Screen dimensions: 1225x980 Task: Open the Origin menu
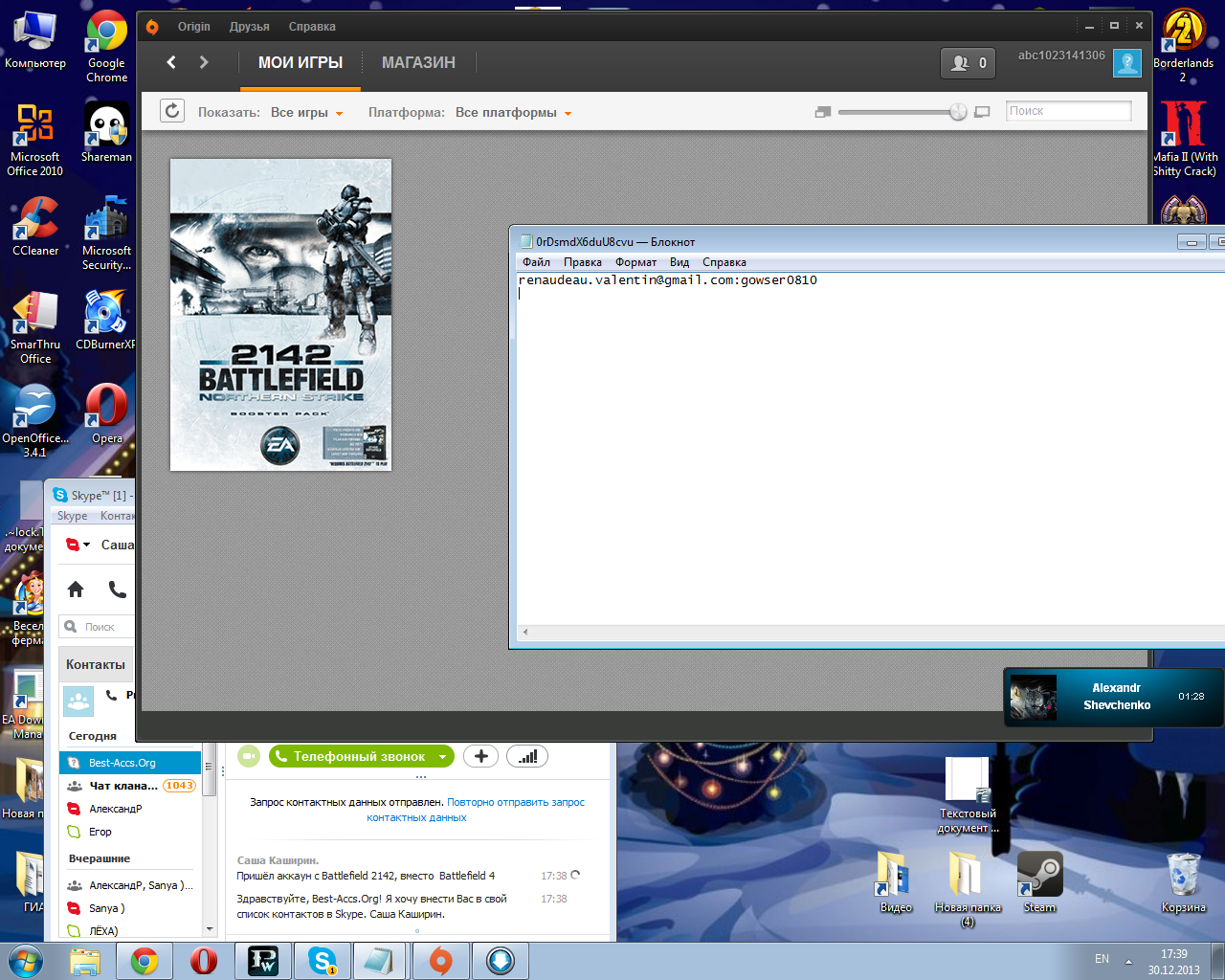coord(193,27)
